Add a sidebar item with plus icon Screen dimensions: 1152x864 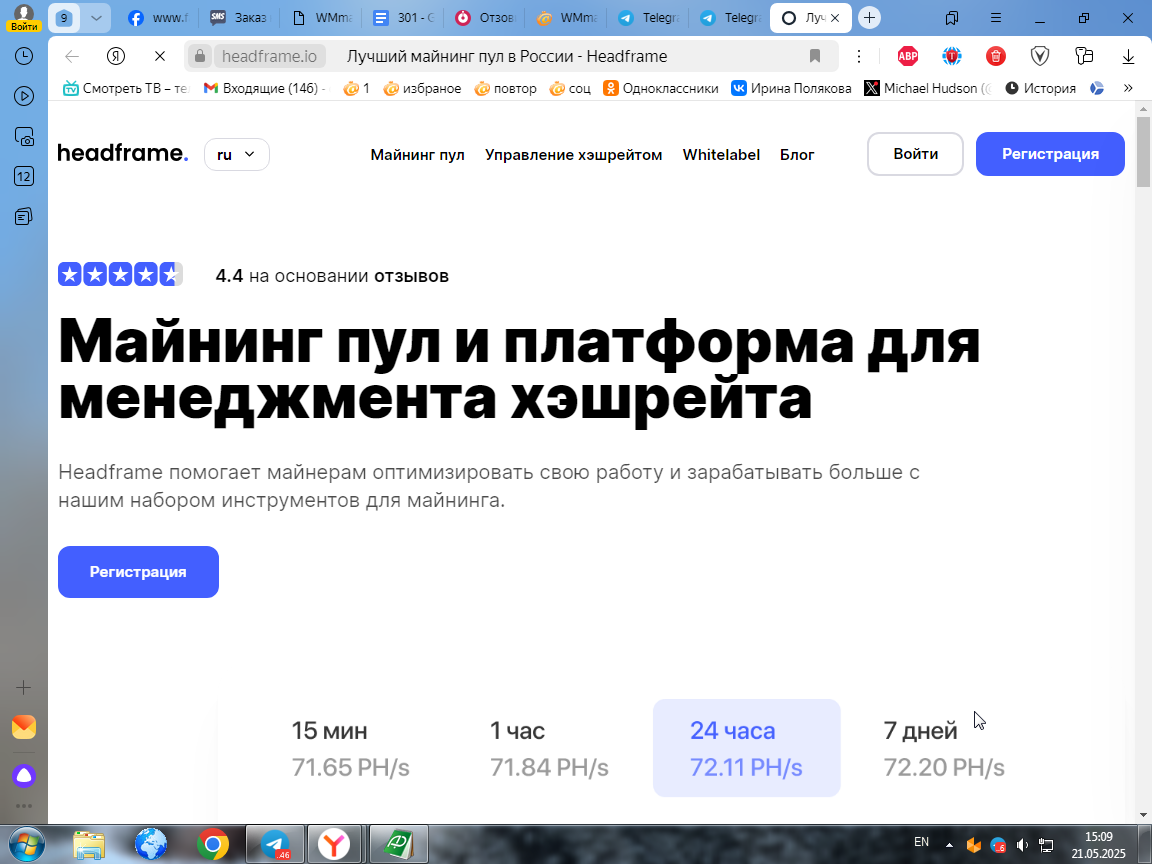24,688
